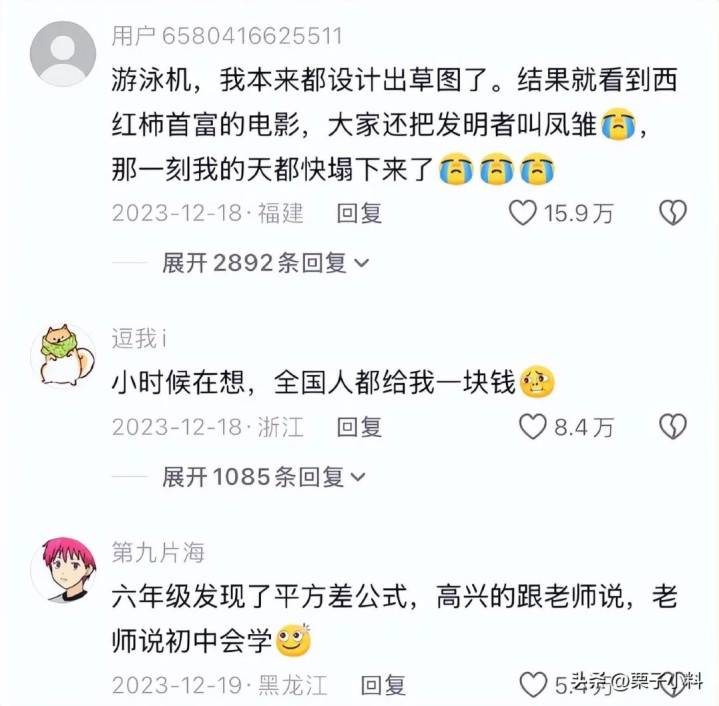
Task: Reply to the 福建 user's comment
Action: coord(359,213)
